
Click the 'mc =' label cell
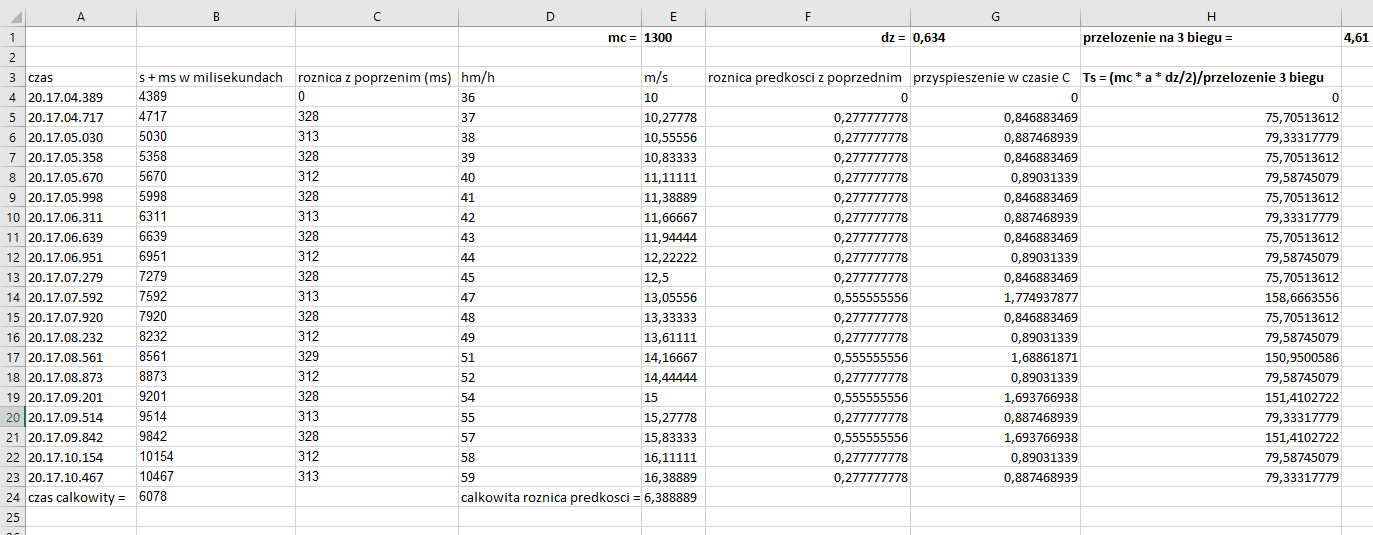(x=550, y=37)
